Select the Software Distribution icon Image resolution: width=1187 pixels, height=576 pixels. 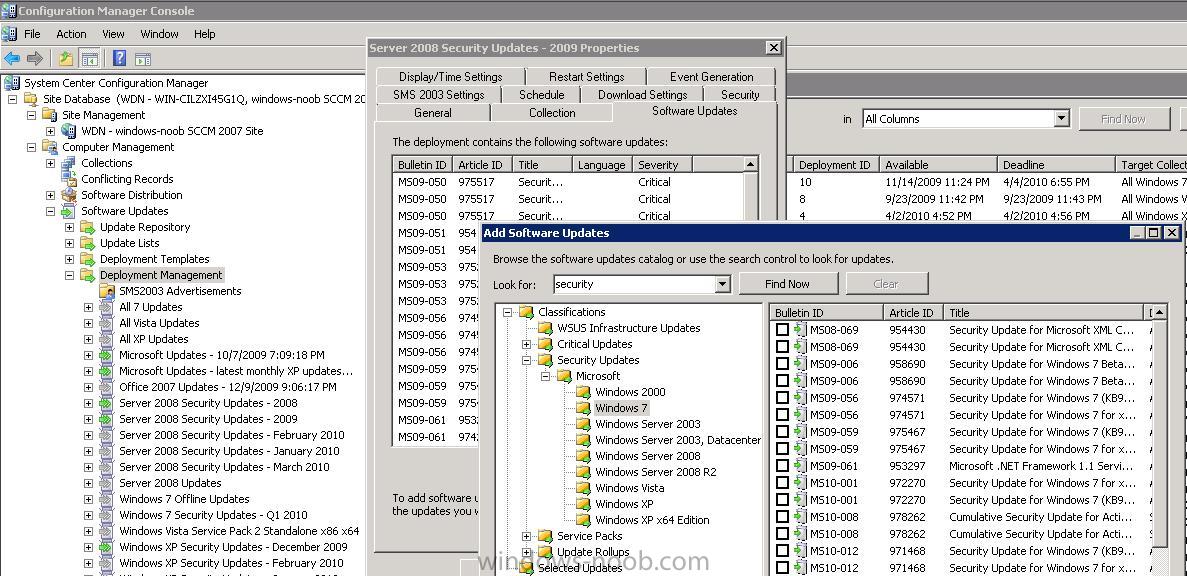pos(69,195)
